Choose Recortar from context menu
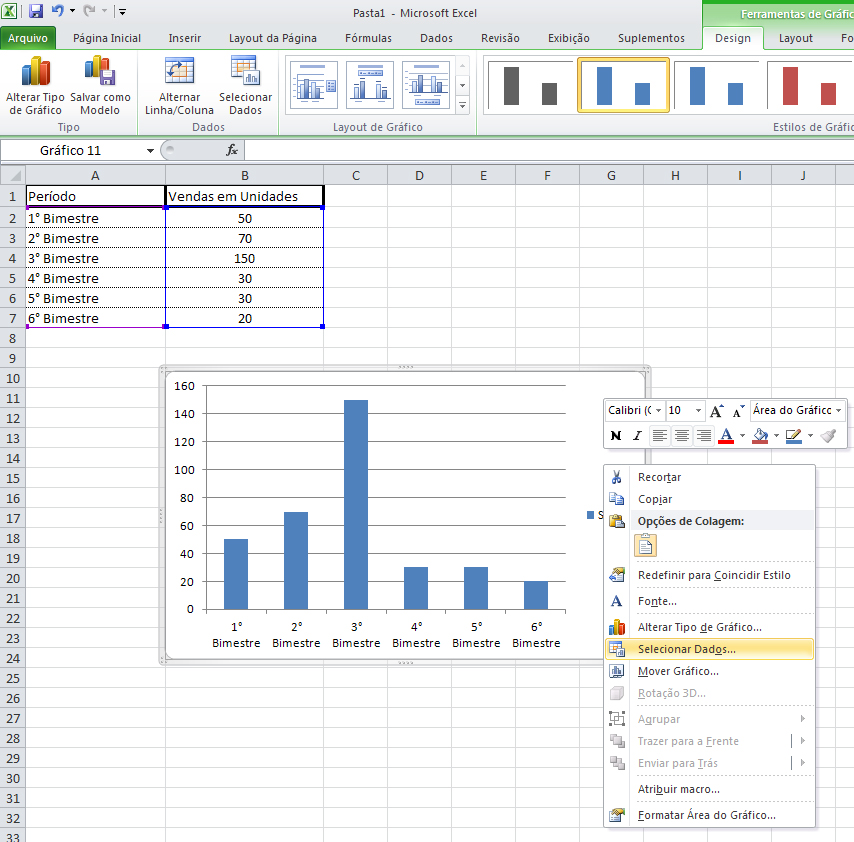 point(710,477)
